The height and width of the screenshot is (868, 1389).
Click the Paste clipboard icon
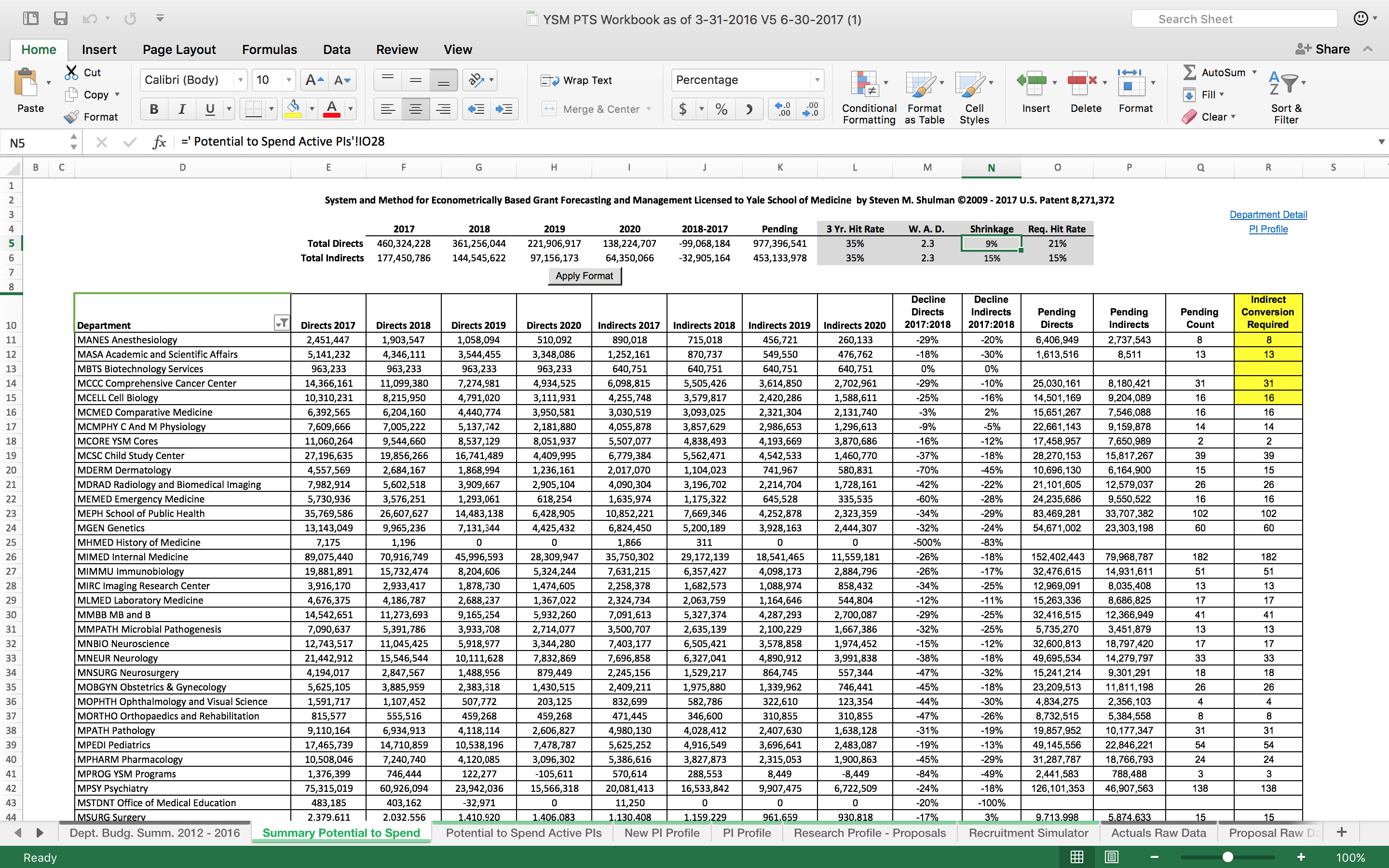pyautogui.click(x=26, y=82)
